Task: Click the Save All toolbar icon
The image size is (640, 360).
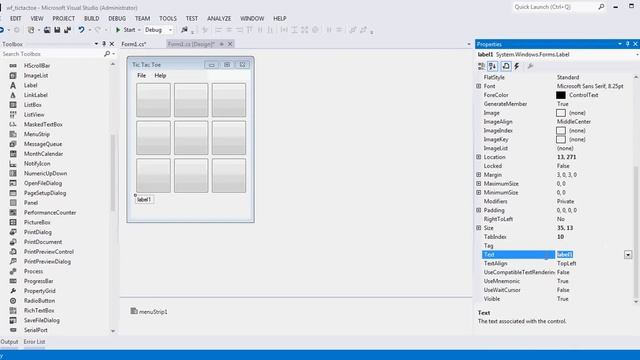Action: [67, 30]
